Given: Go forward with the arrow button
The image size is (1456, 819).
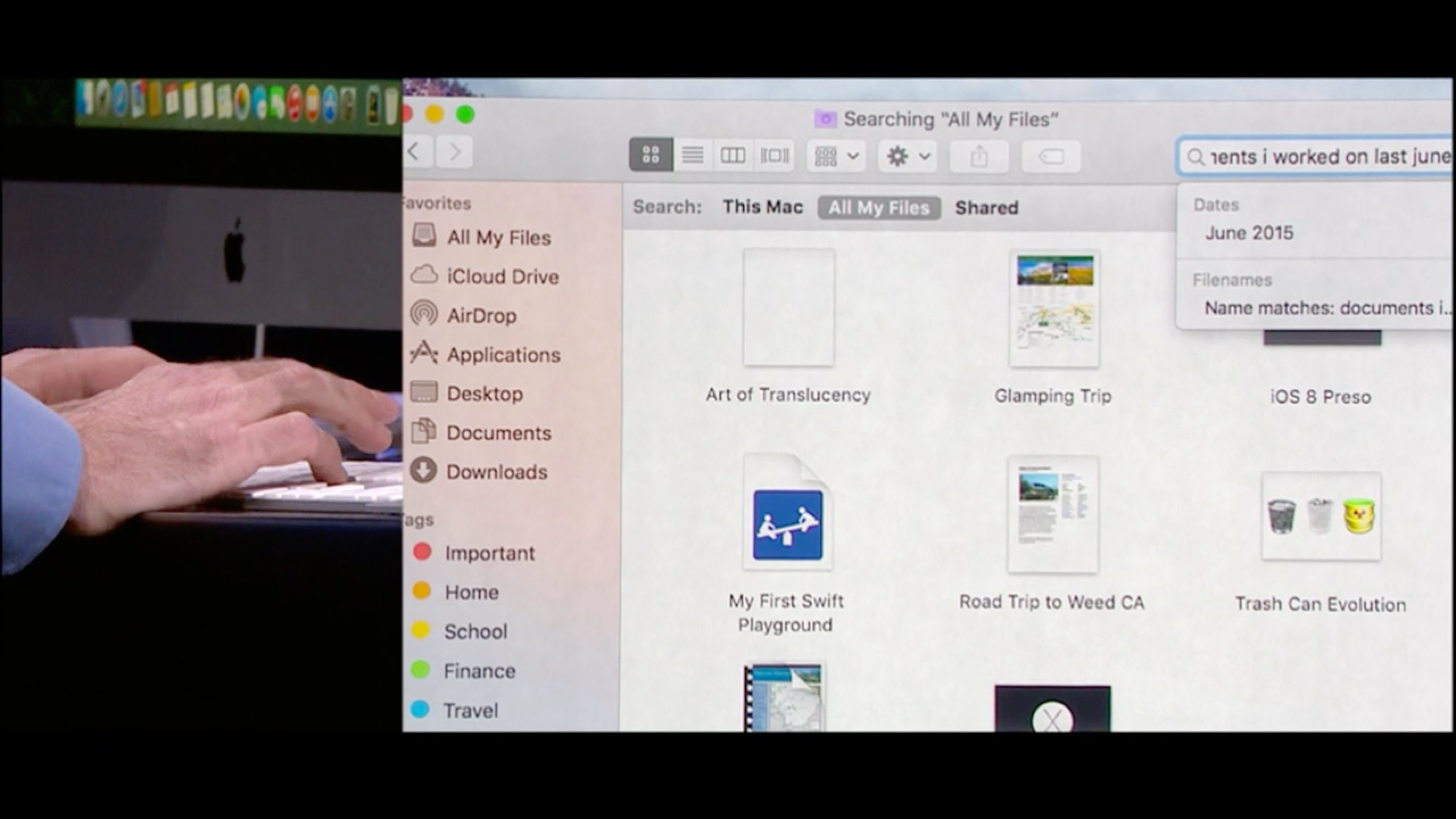Looking at the screenshot, I should coord(454,152).
